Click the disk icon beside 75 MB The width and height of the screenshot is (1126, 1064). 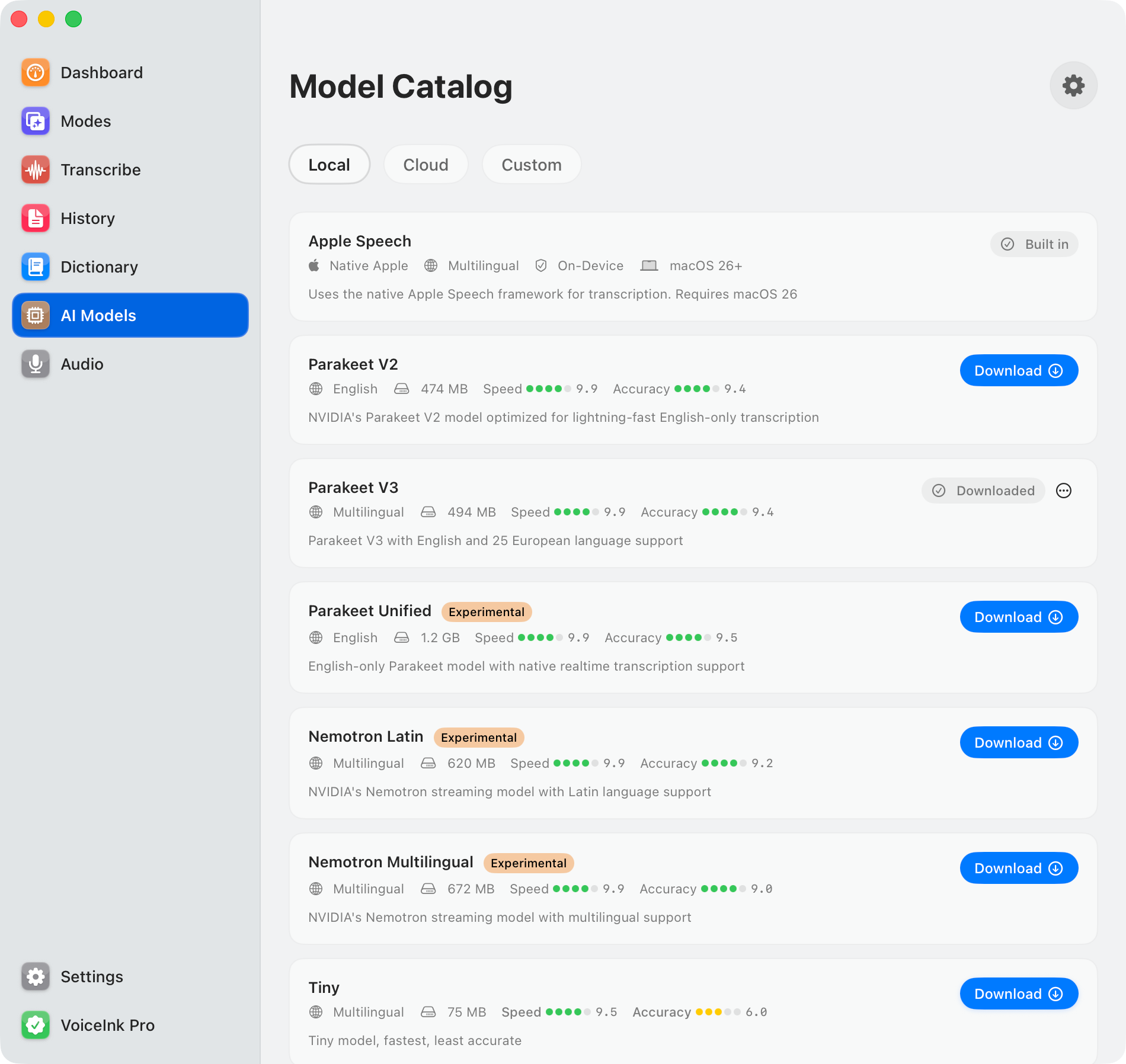[x=428, y=1012]
